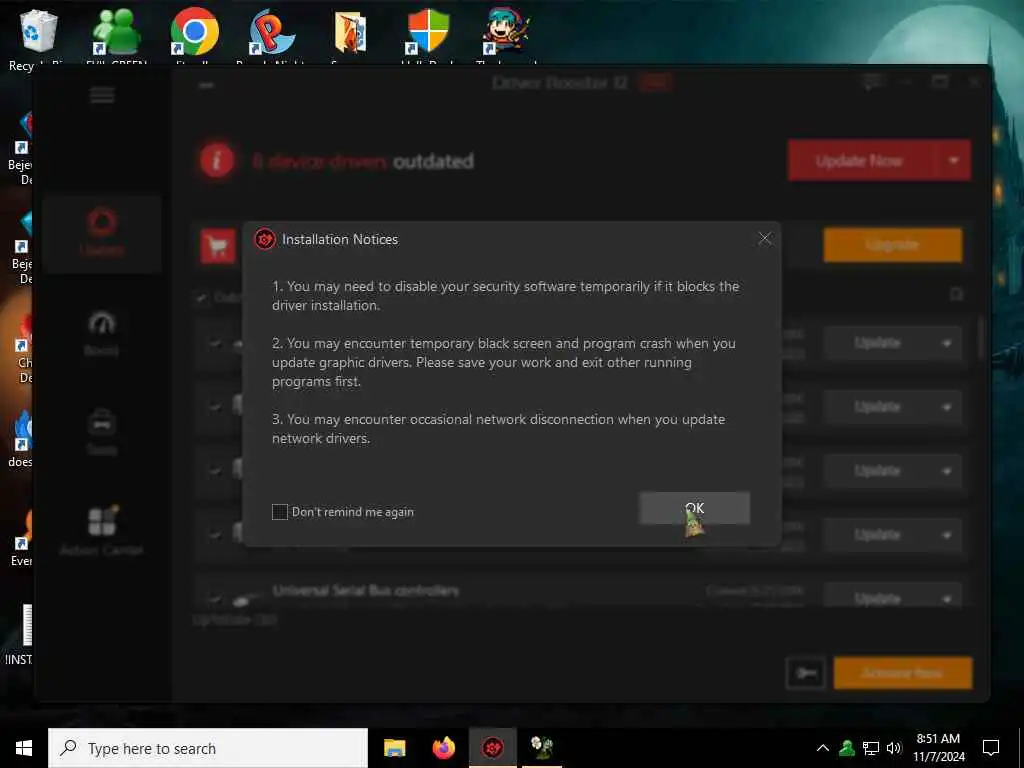Open the 8:51 AM taskbar clock
This screenshot has height=768, width=1024.
pos(938,748)
